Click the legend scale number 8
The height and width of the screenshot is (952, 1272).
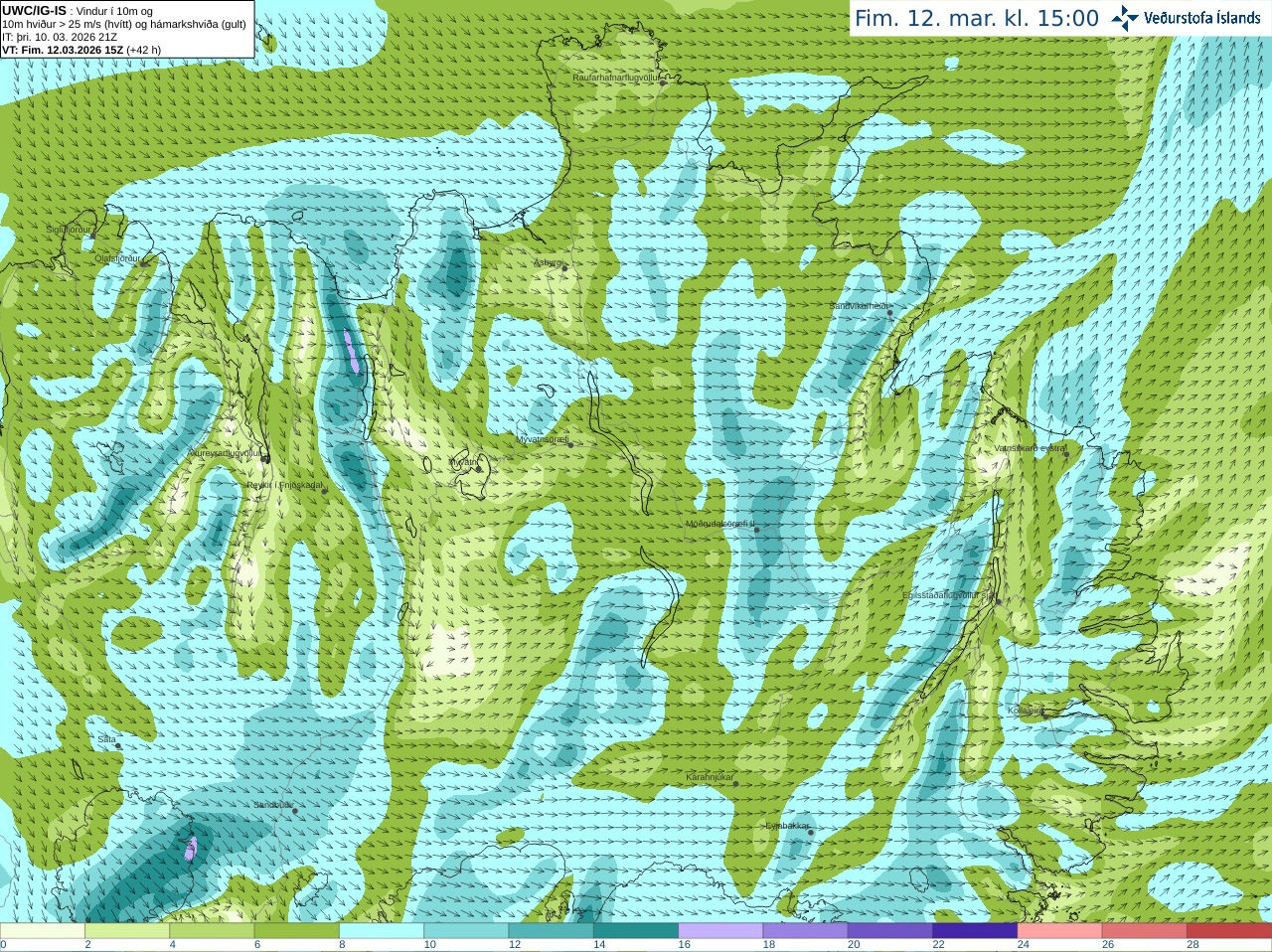point(343,945)
